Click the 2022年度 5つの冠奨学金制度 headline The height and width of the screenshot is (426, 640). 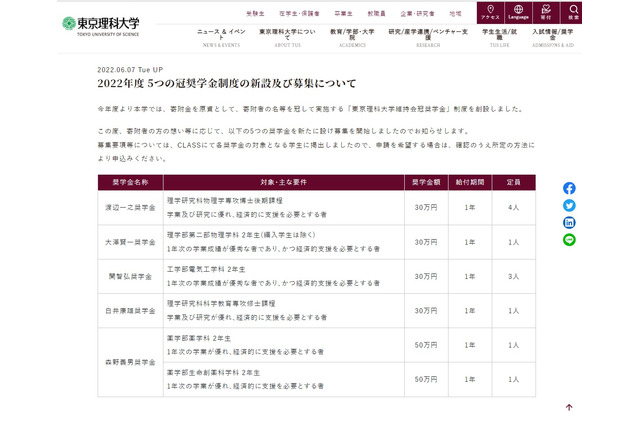(x=227, y=83)
